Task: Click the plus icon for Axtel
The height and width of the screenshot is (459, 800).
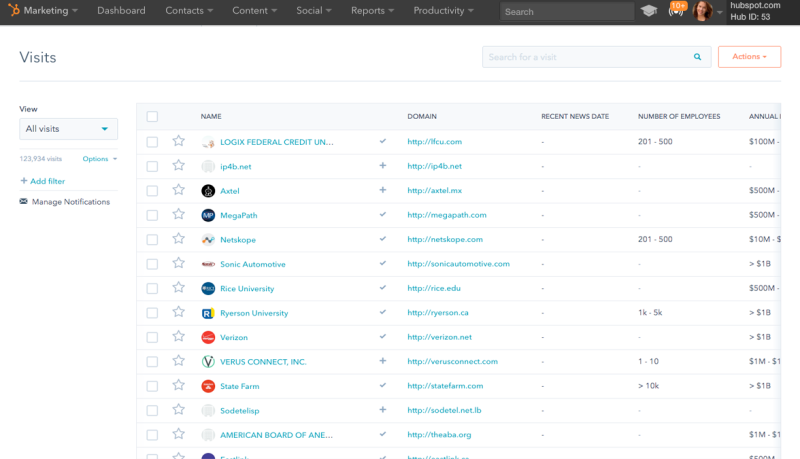Action: 383,190
